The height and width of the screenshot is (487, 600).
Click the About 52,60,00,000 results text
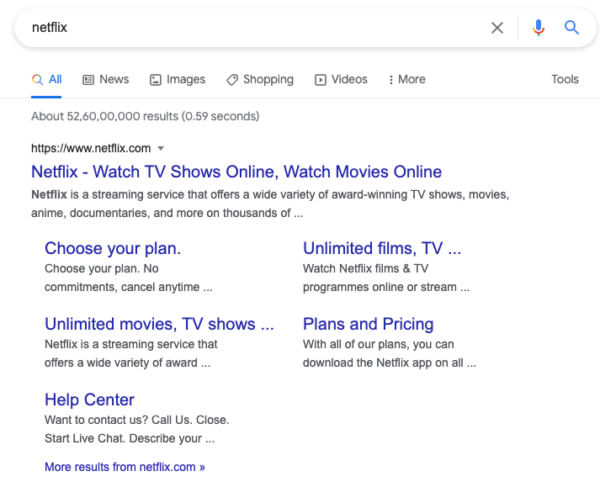coord(145,116)
